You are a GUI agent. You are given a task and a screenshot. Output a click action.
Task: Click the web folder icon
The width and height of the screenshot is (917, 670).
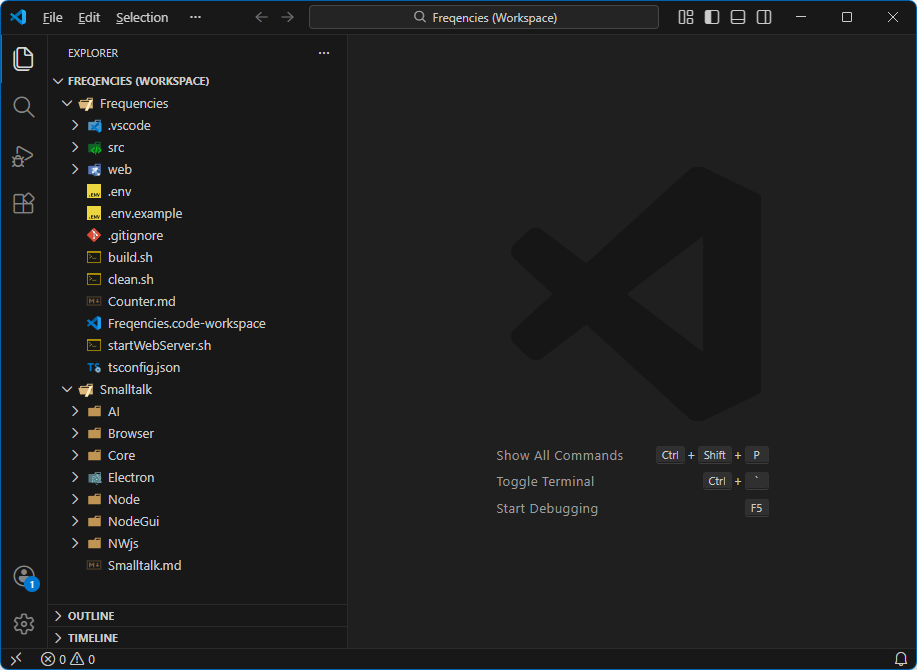(94, 170)
